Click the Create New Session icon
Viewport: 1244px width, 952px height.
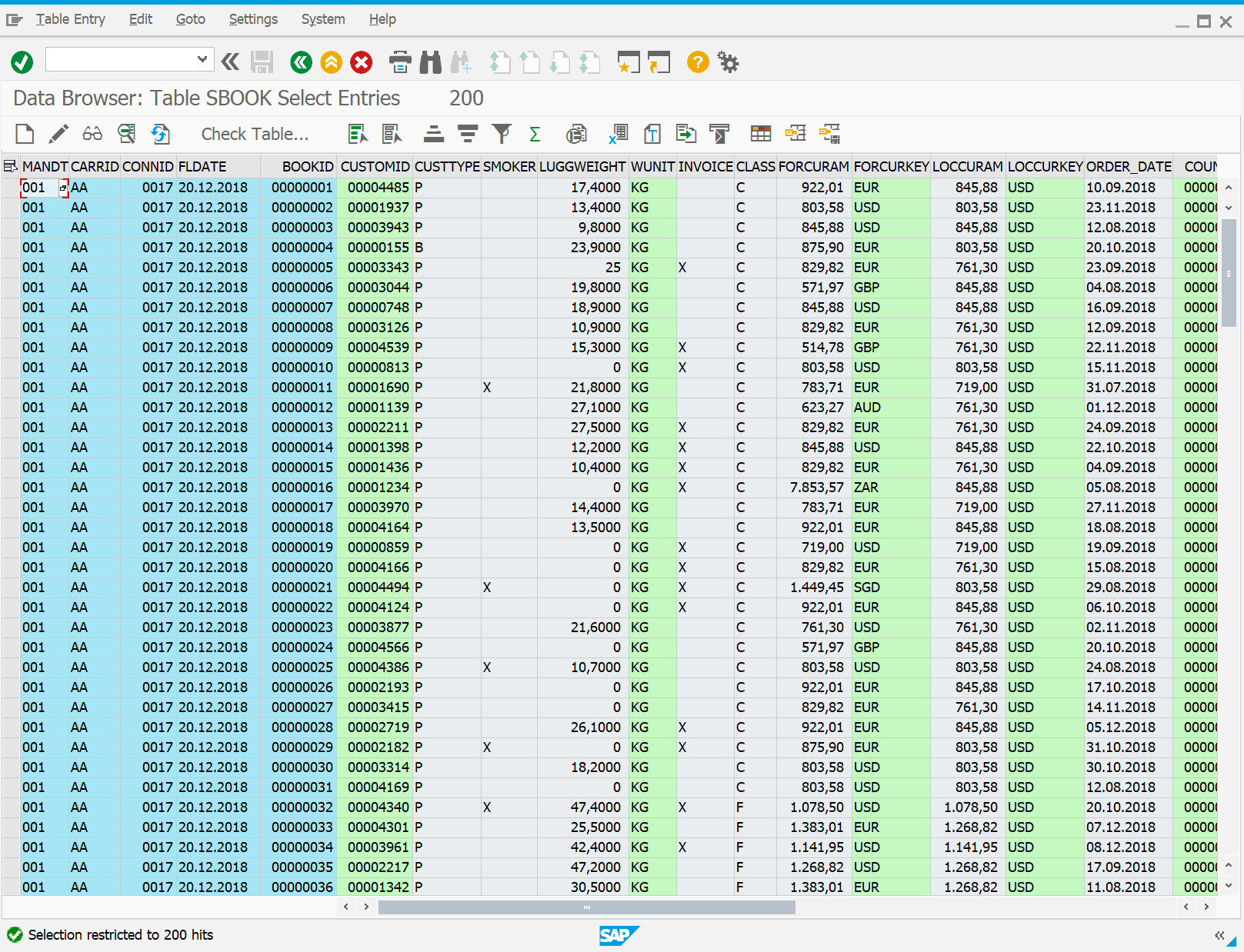(x=629, y=62)
